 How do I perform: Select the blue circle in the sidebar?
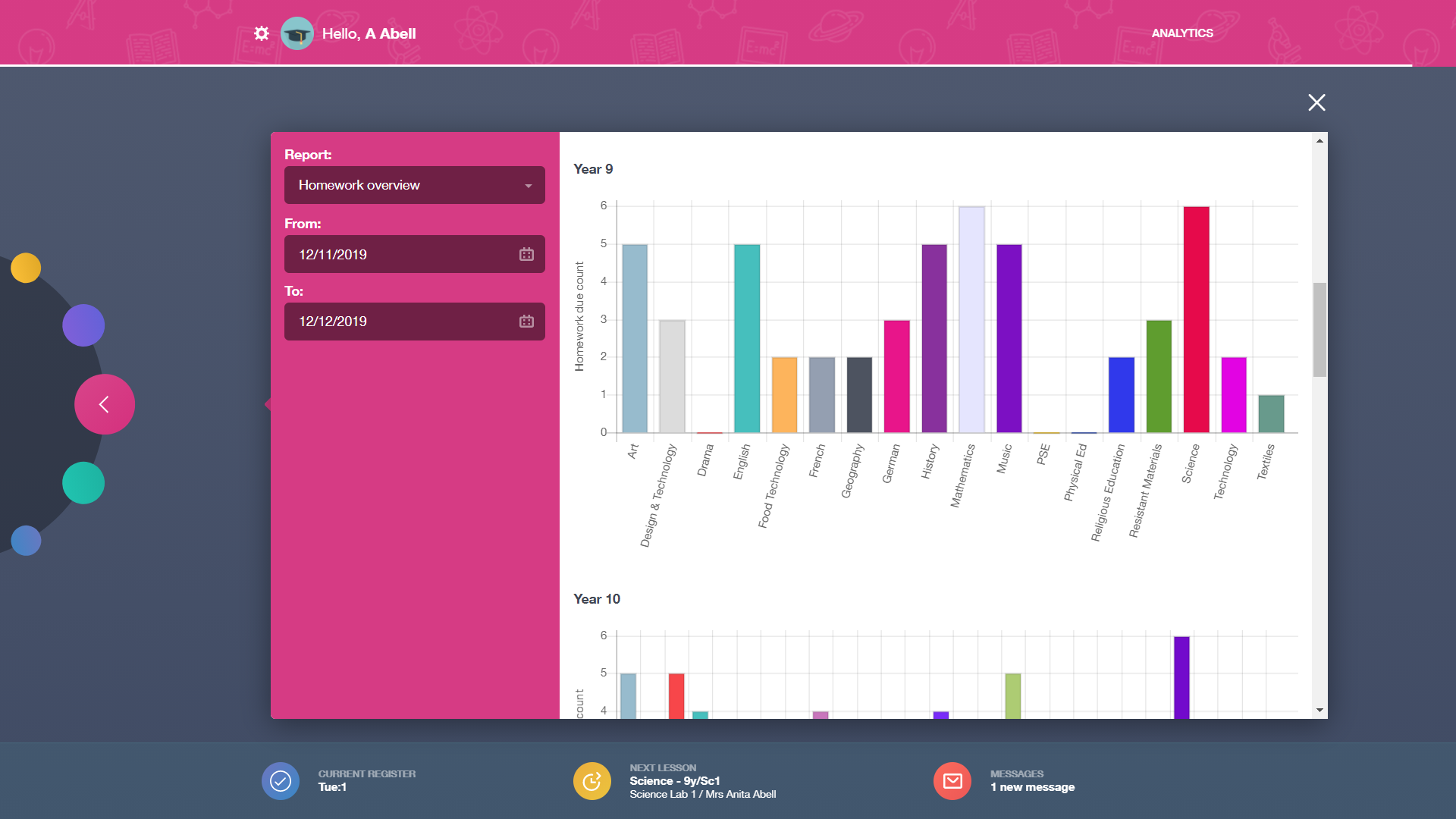[26, 541]
